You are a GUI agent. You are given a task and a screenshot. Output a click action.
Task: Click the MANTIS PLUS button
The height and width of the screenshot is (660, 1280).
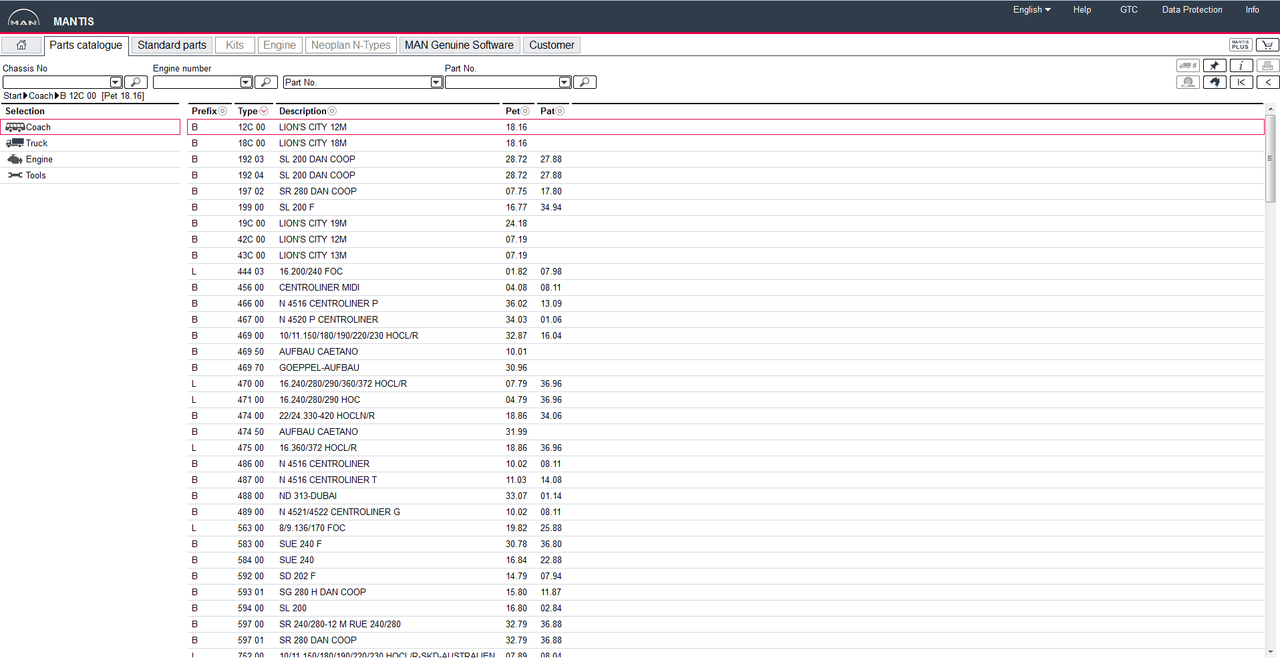[x=1241, y=45]
